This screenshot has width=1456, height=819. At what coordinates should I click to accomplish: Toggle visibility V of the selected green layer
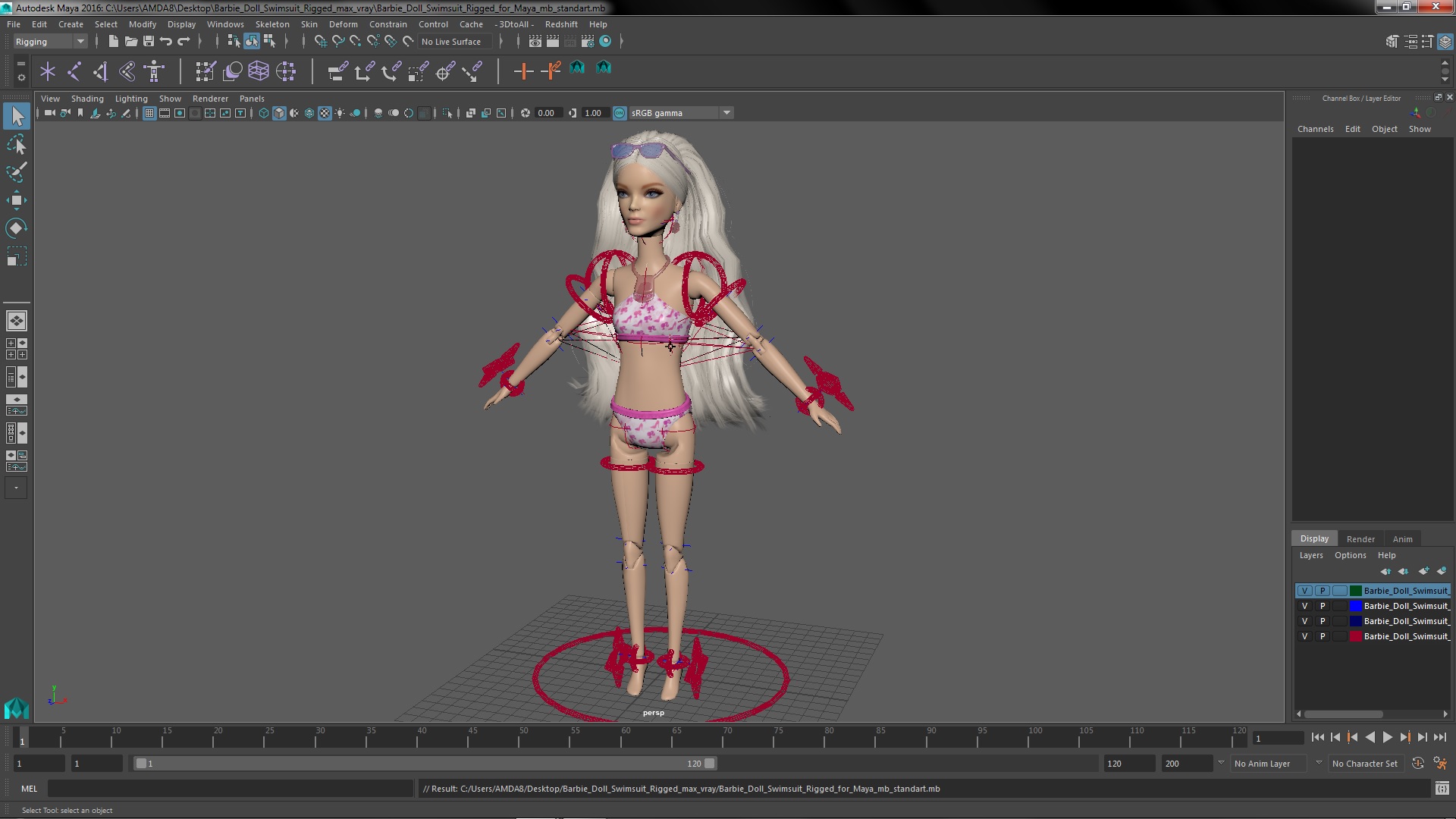pyautogui.click(x=1304, y=591)
